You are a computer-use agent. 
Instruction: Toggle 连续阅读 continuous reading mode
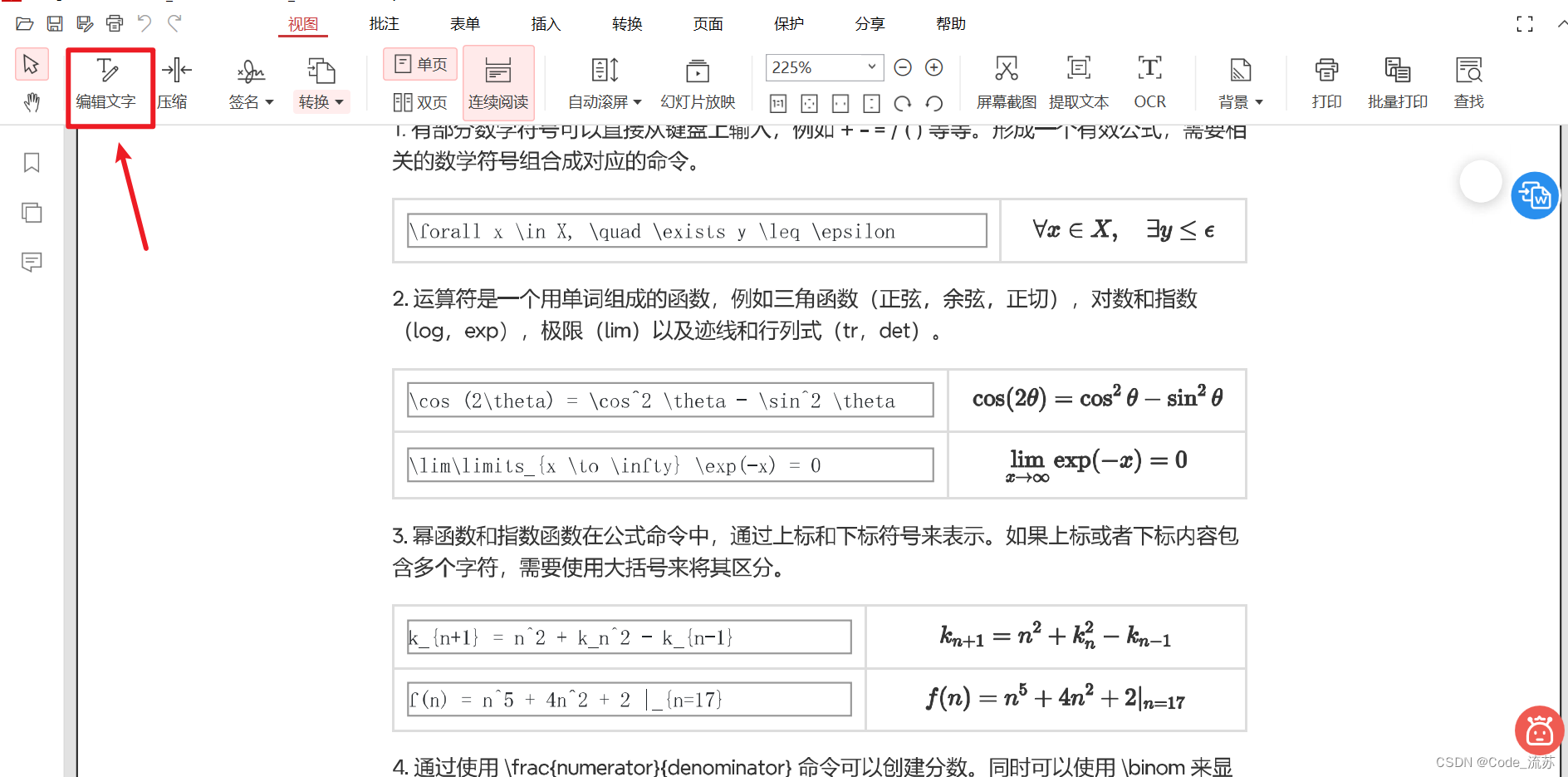coord(498,81)
